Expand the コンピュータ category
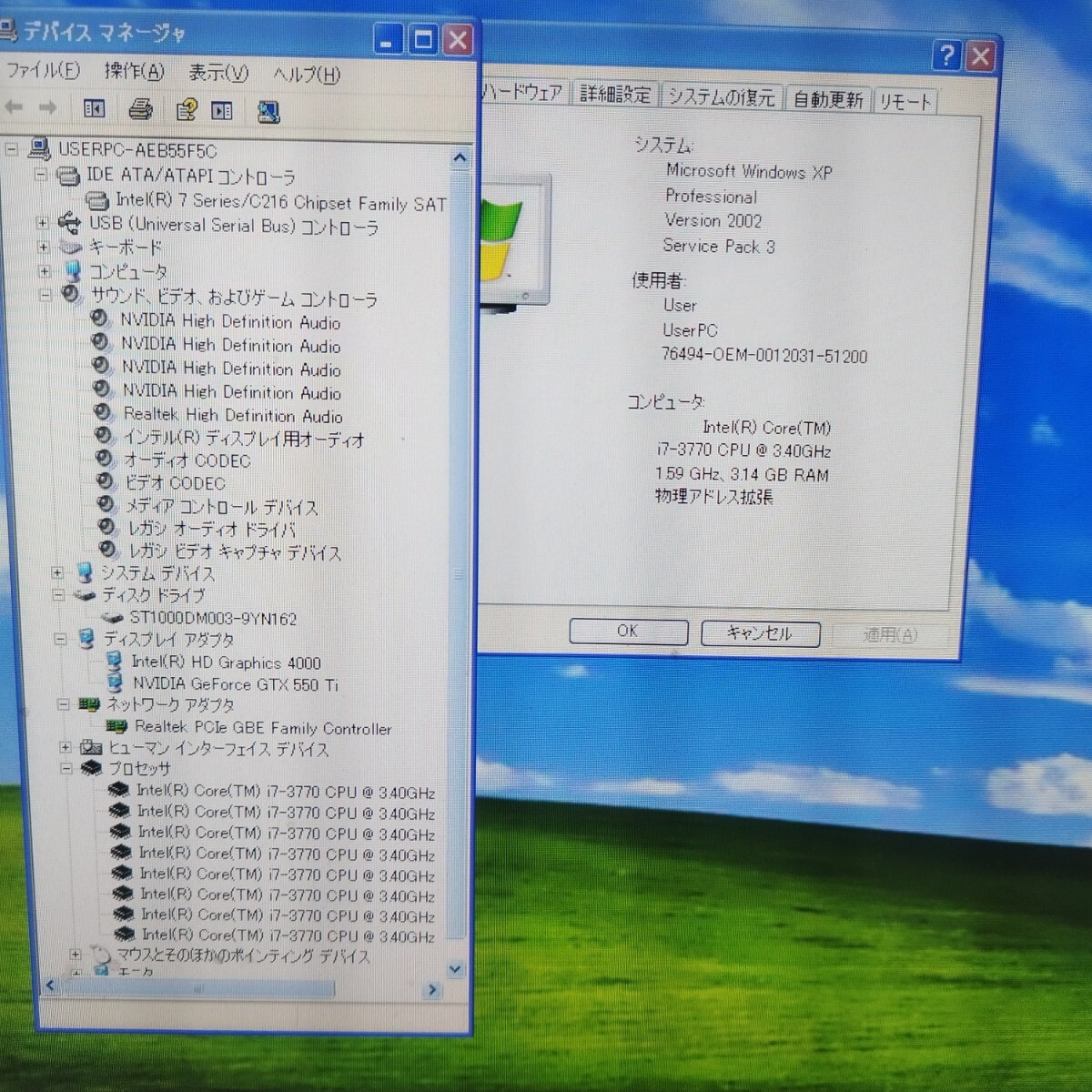This screenshot has width=1092, height=1092. coord(44,270)
